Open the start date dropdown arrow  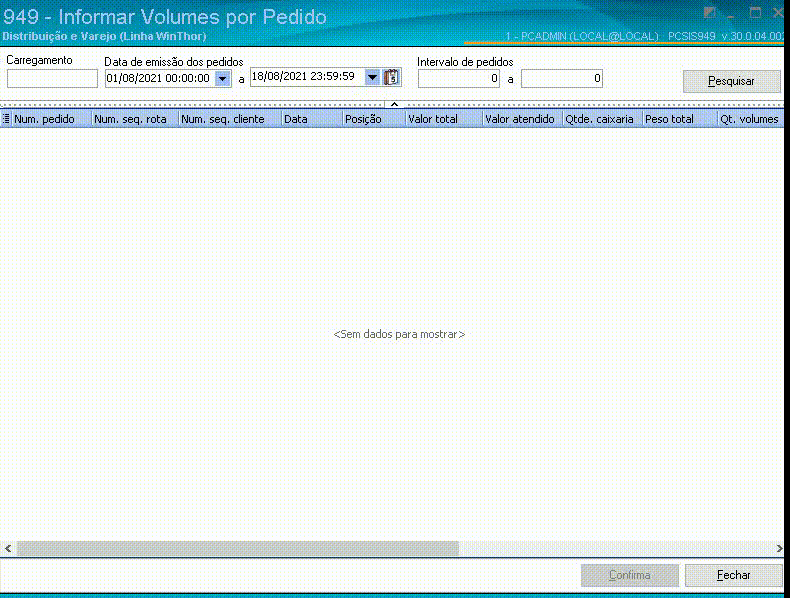223,79
